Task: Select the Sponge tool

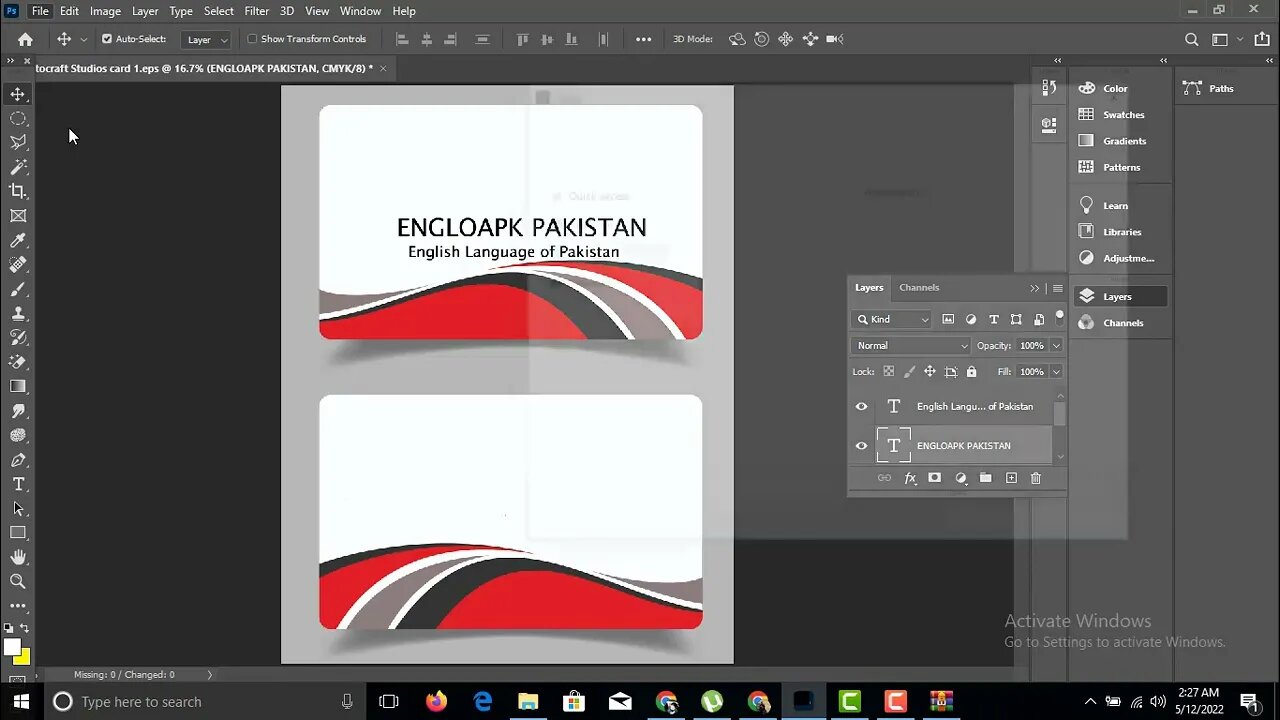Action: 18,435
